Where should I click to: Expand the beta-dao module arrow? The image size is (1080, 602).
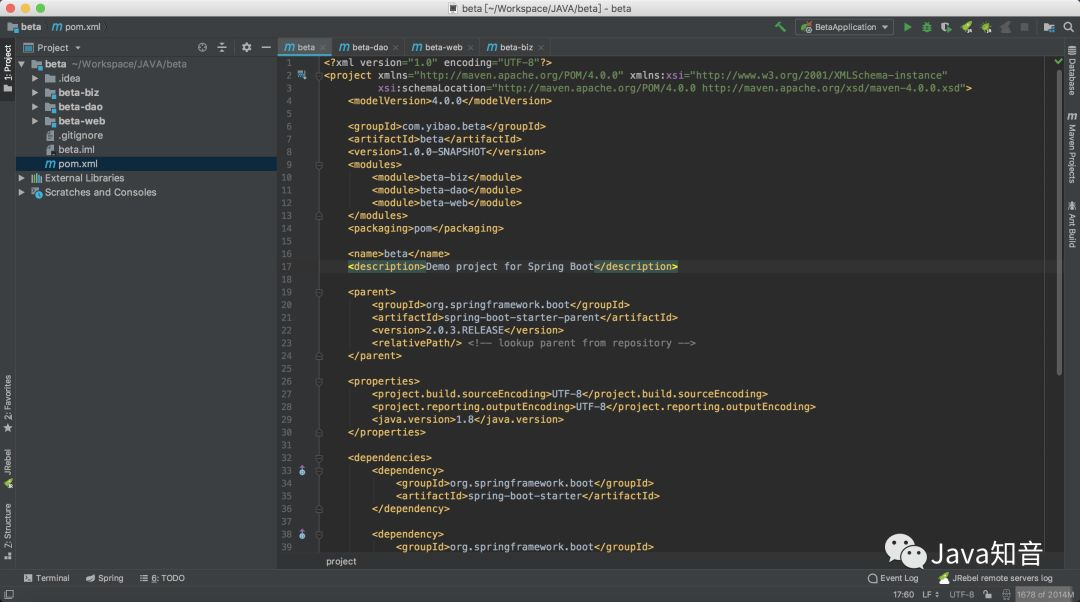click(x=35, y=107)
